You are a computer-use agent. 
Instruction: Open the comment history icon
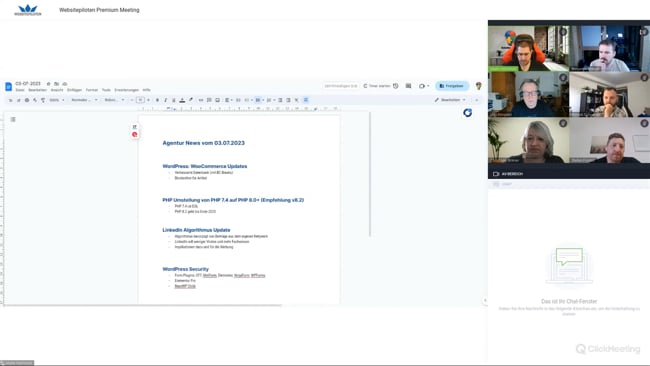pos(408,86)
